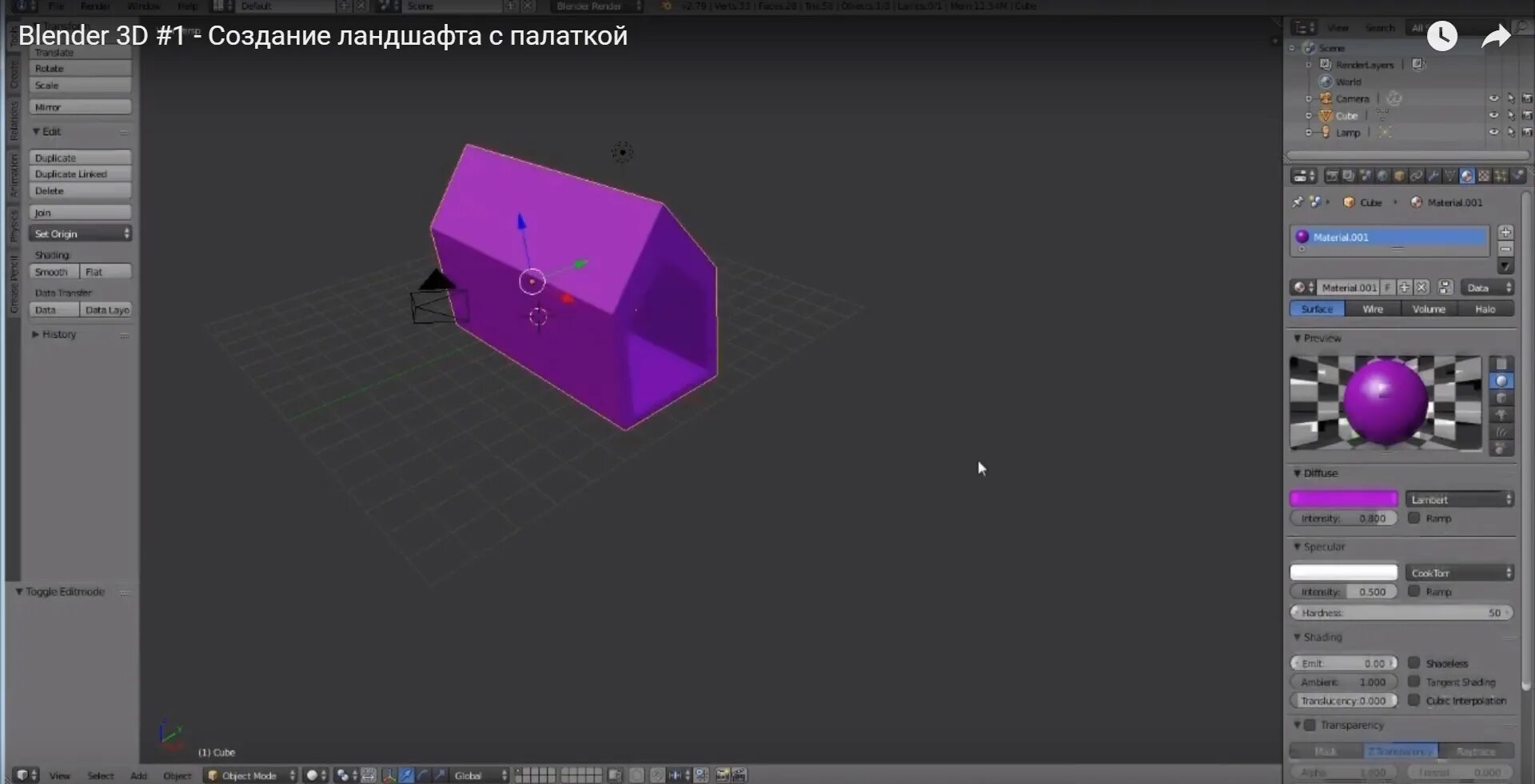Switch to the Volume material type tab
The height and width of the screenshot is (784, 1535).
click(1429, 309)
